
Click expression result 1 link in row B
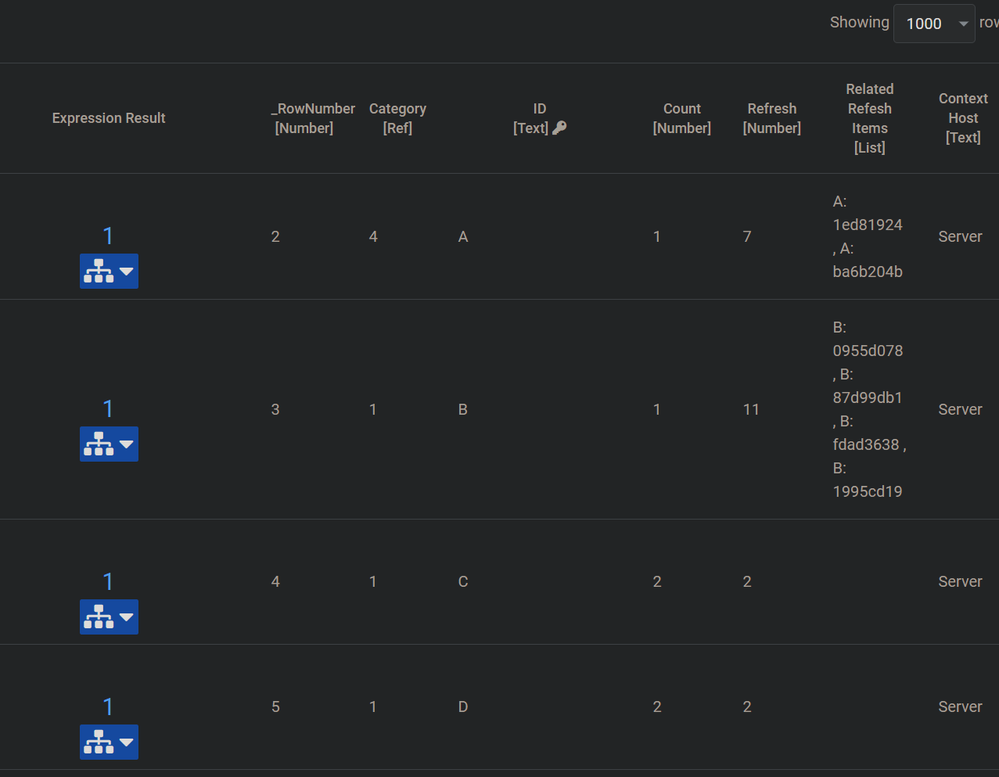point(108,408)
